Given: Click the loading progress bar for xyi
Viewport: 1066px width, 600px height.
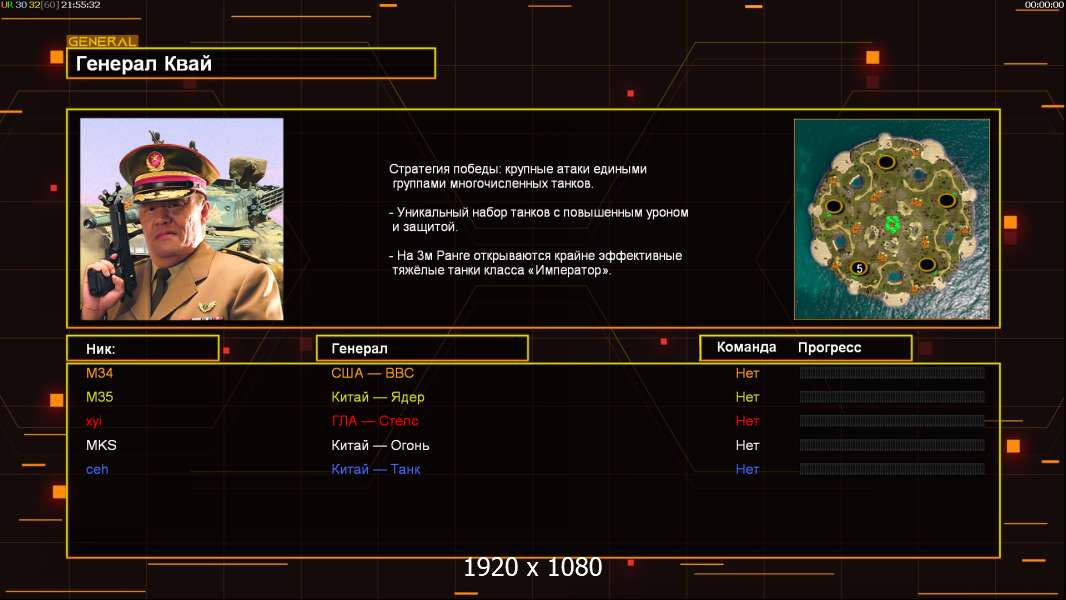Looking at the screenshot, I should pos(892,421).
